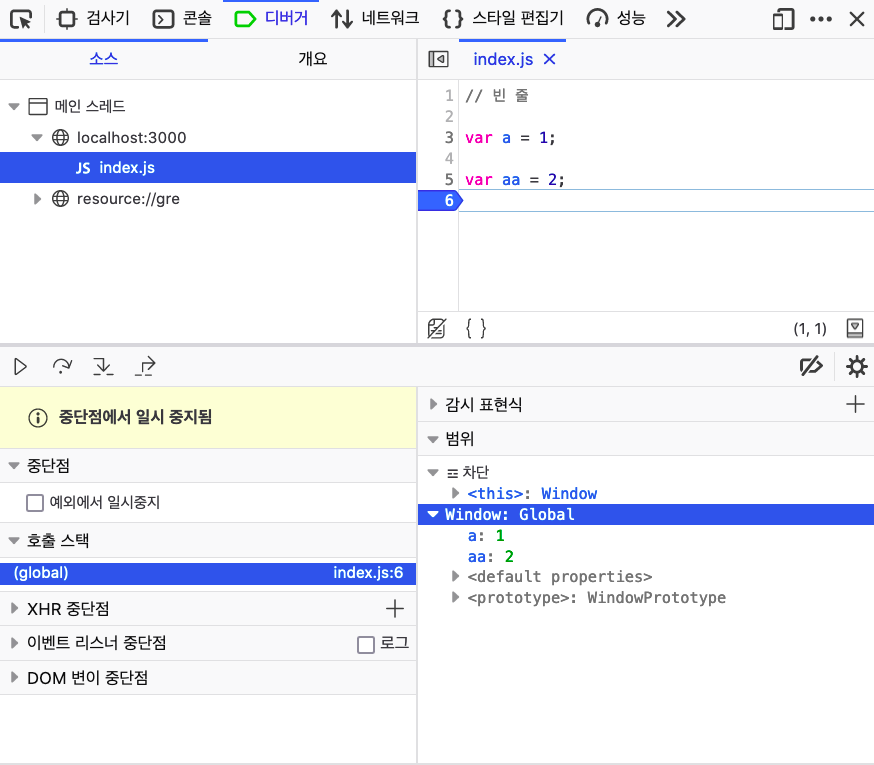Collapse the localhost:3000 tree node
This screenshot has height=765, width=874.
(37, 137)
